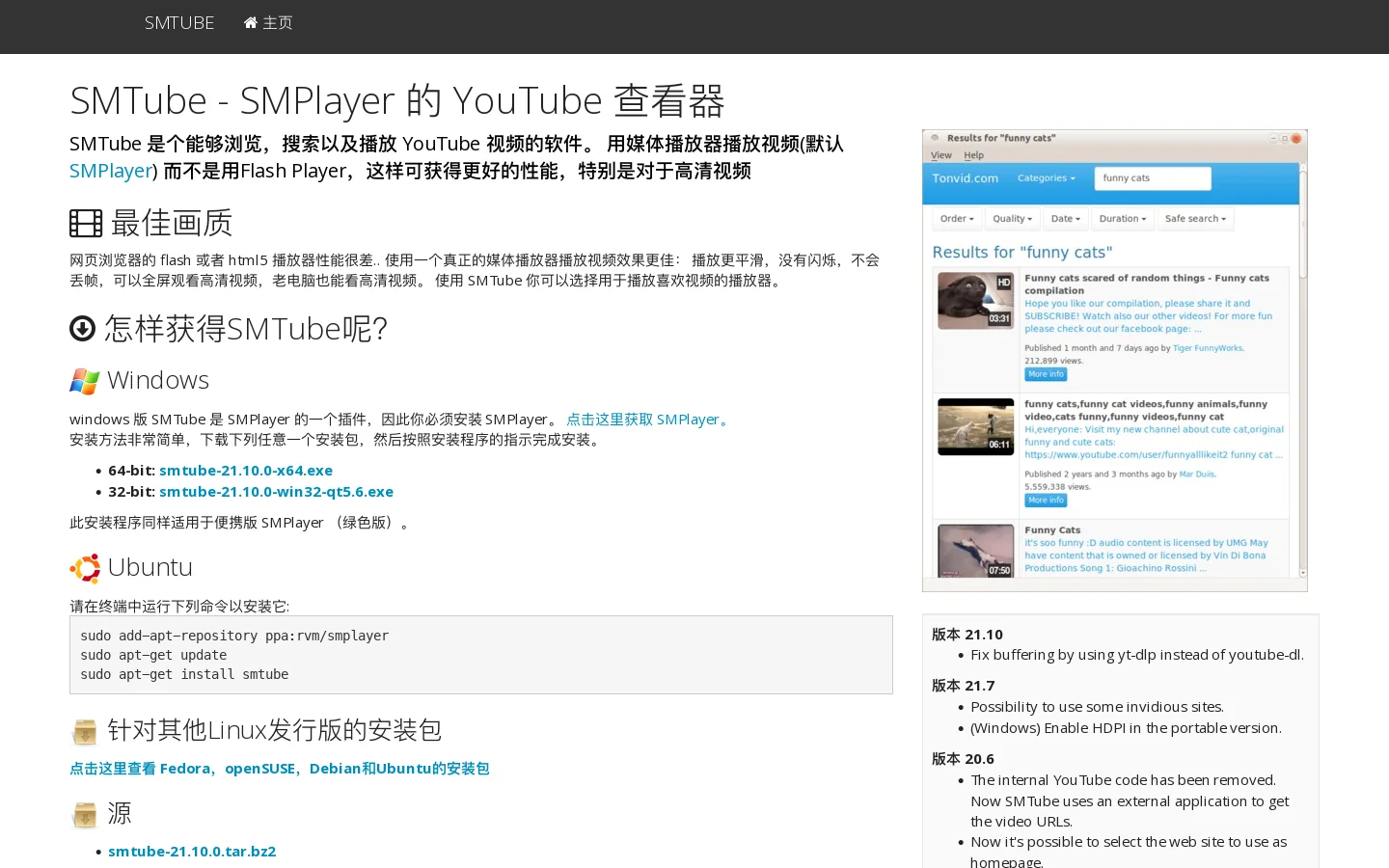This screenshot has width=1389, height=868.
Task: Open the SMPlayer link in the intro paragraph
Action: [111, 171]
